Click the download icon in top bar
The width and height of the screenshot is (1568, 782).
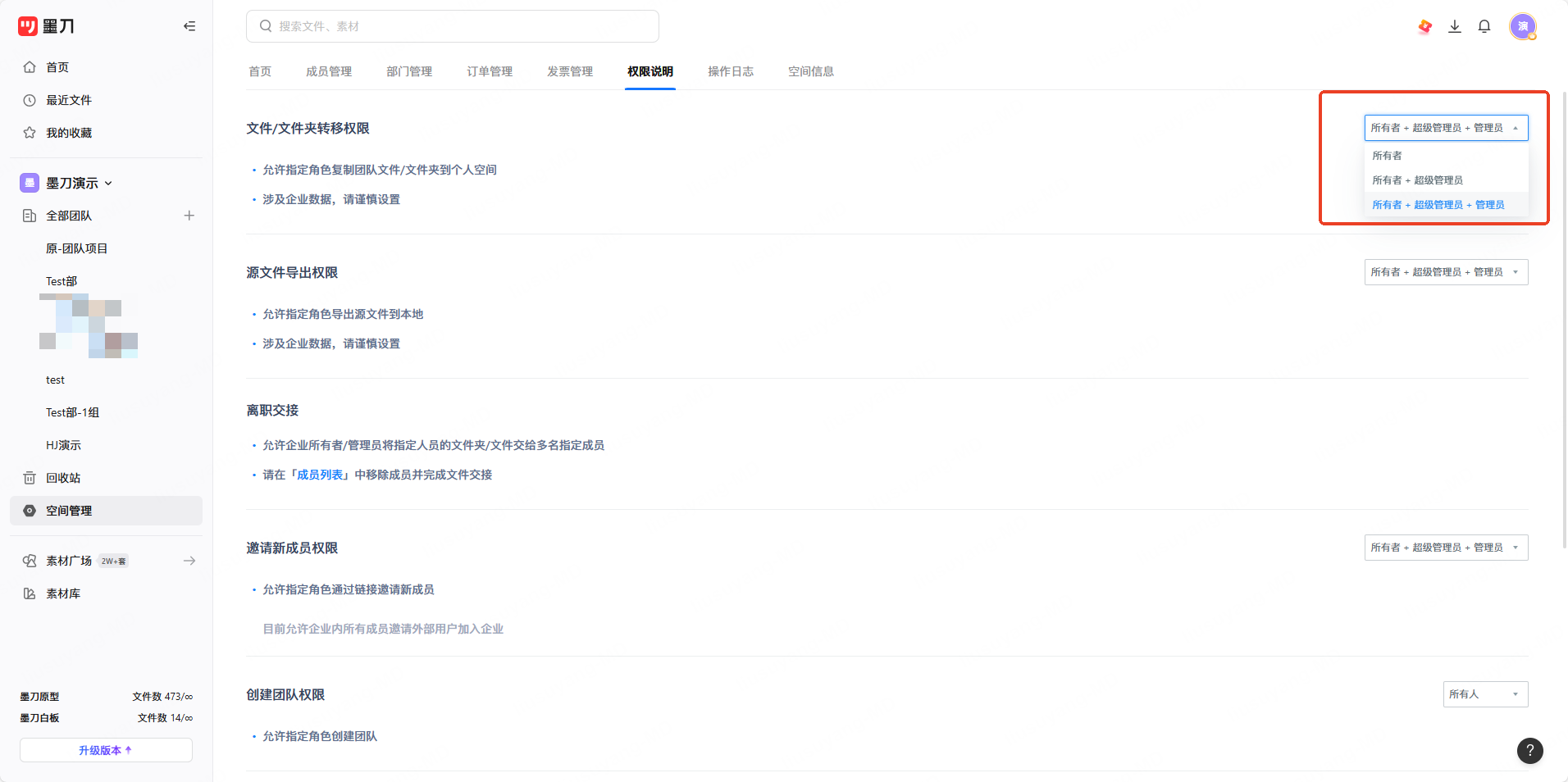1455,26
